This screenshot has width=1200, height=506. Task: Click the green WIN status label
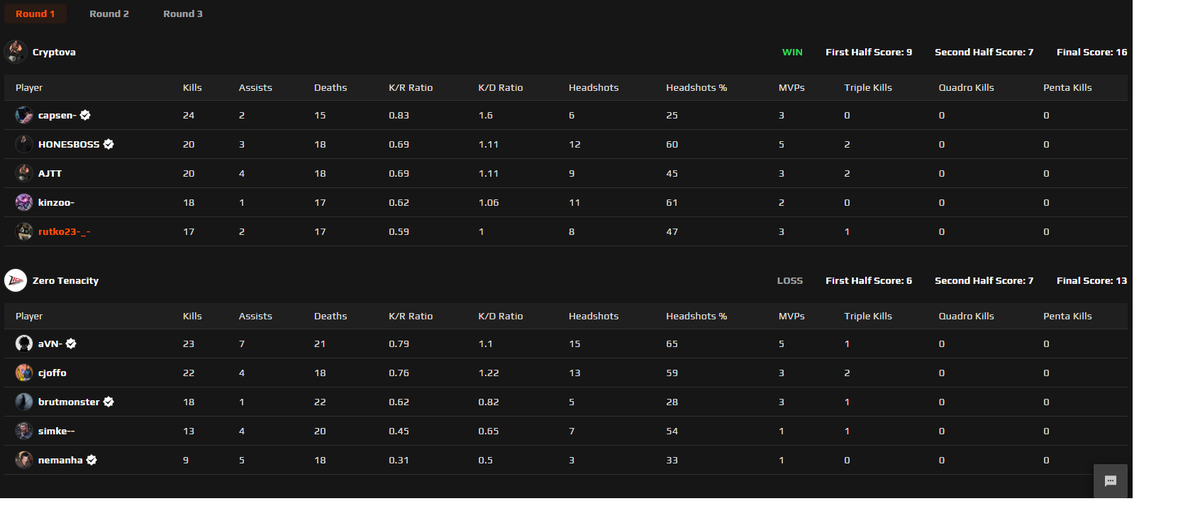[x=792, y=52]
